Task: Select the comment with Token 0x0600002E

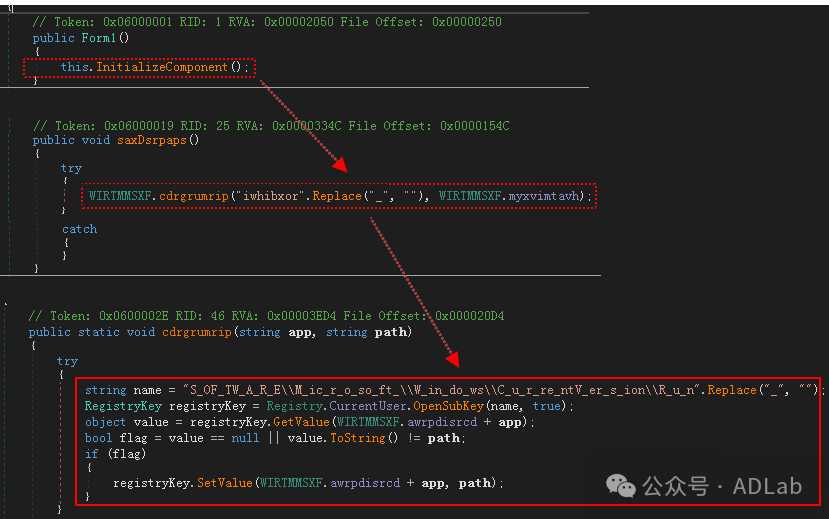Action: (x=266, y=316)
